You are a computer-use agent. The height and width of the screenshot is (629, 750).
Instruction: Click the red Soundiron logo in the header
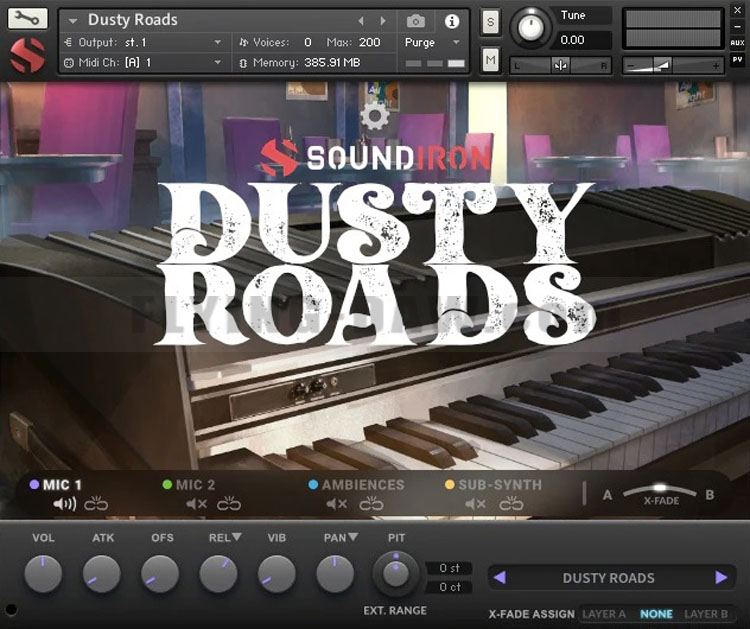[28, 55]
